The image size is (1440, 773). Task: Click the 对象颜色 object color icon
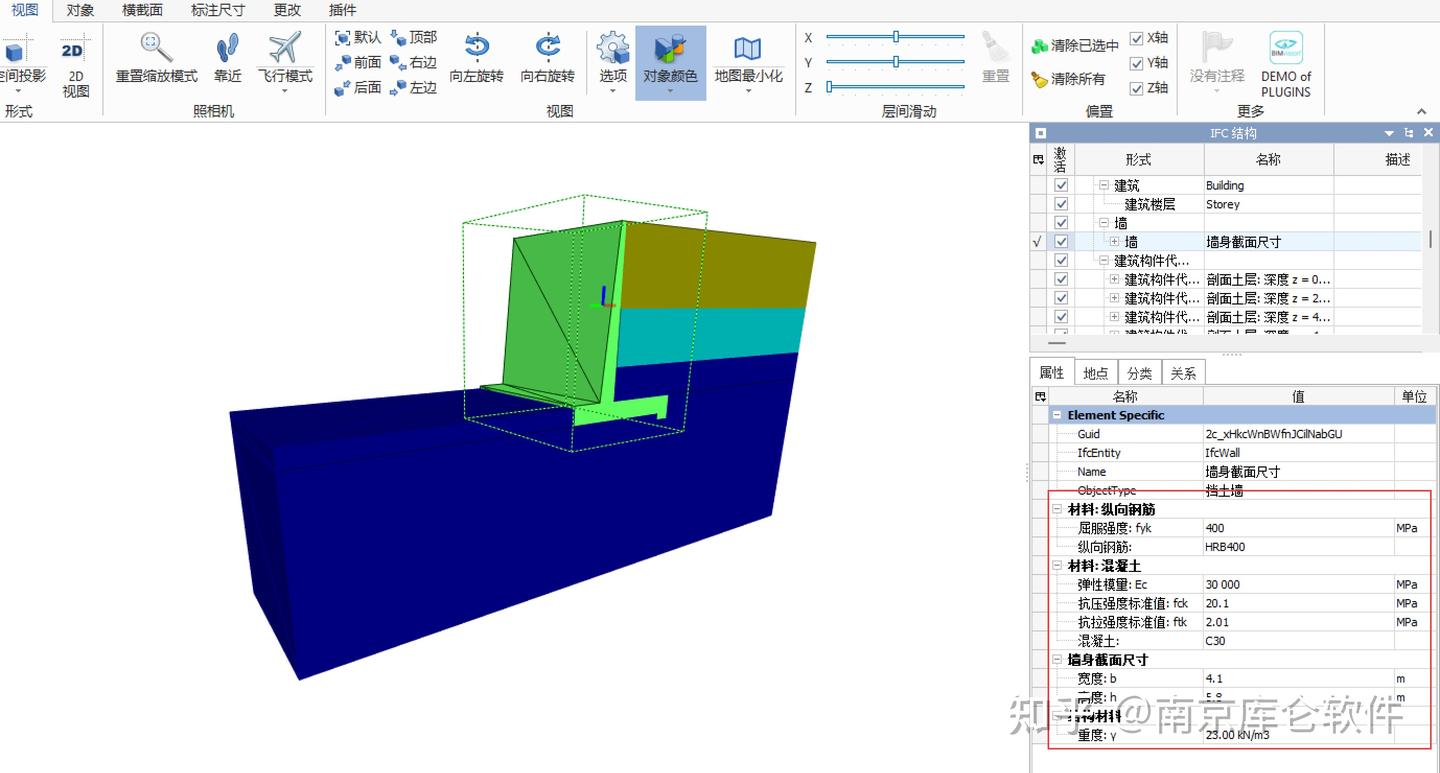pos(670,48)
